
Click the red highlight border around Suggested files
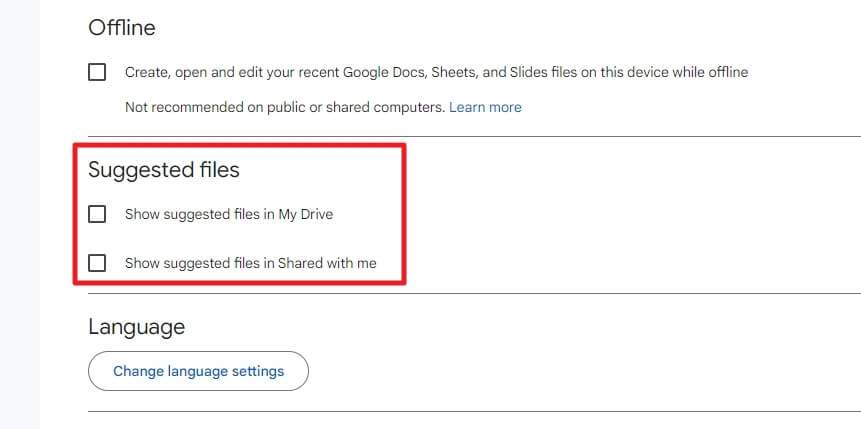(239, 146)
